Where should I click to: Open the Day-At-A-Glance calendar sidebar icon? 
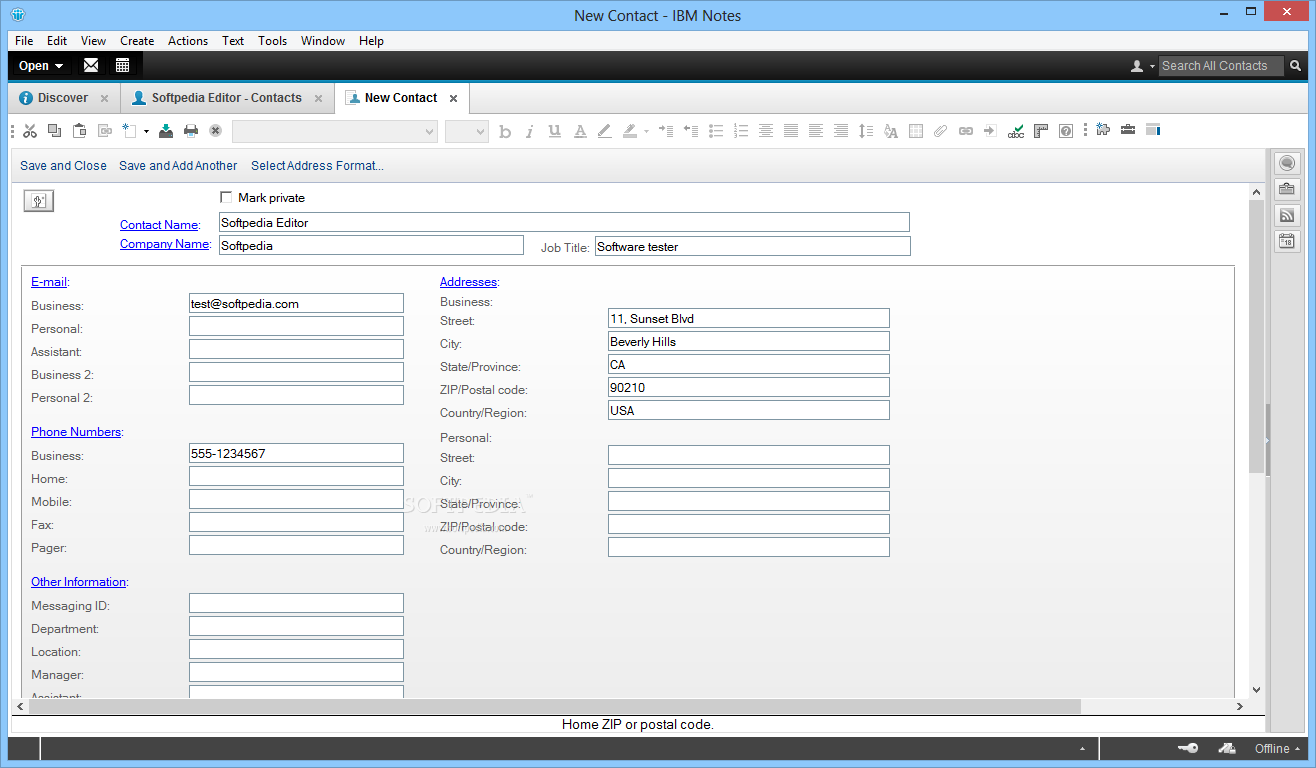pyautogui.click(x=1287, y=241)
